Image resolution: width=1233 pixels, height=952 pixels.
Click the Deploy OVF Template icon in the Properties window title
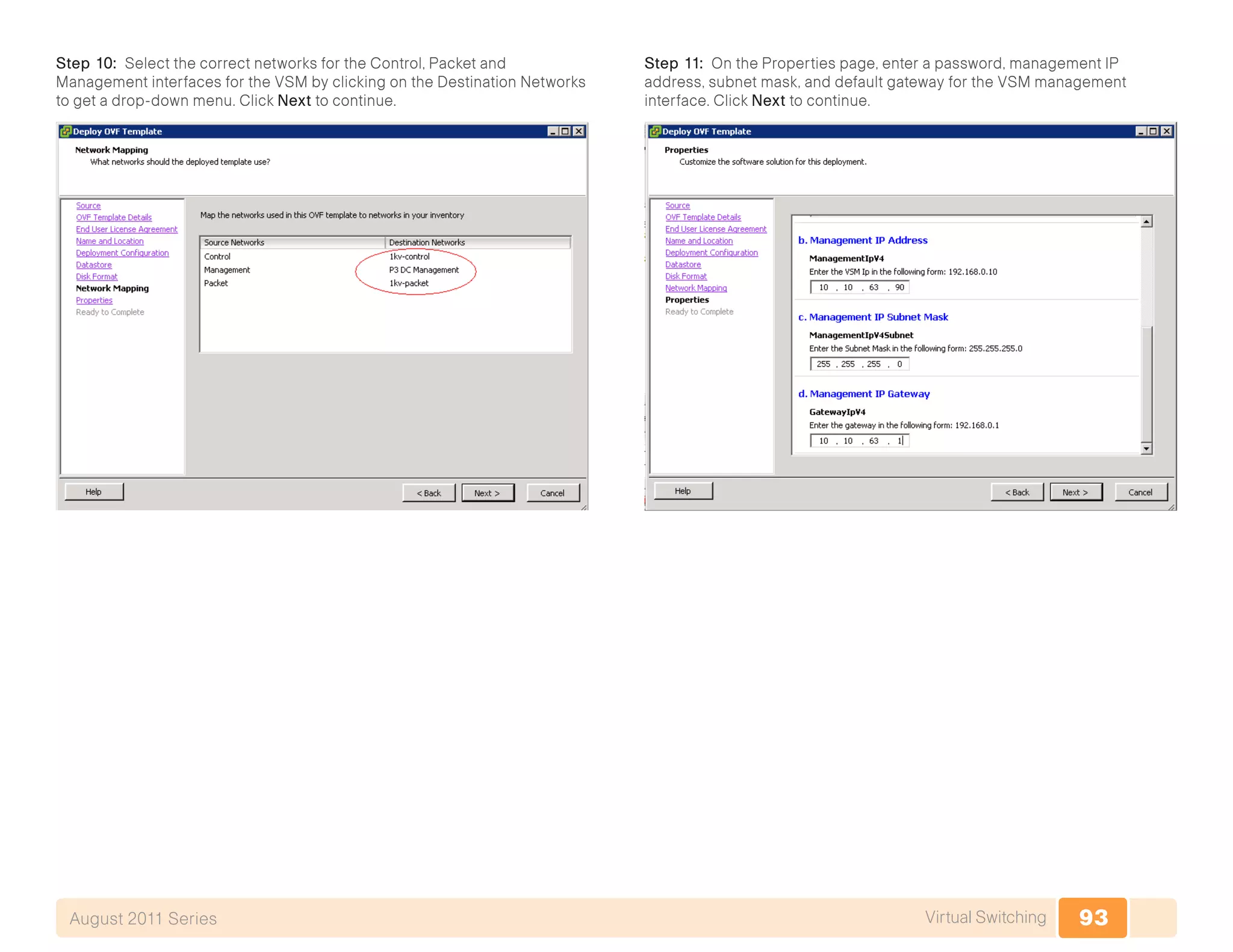[x=655, y=131]
